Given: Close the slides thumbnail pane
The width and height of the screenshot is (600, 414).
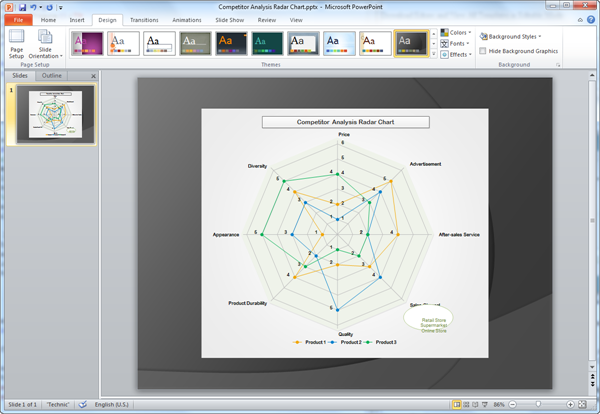Looking at the screenshot, I should point(93,76).
